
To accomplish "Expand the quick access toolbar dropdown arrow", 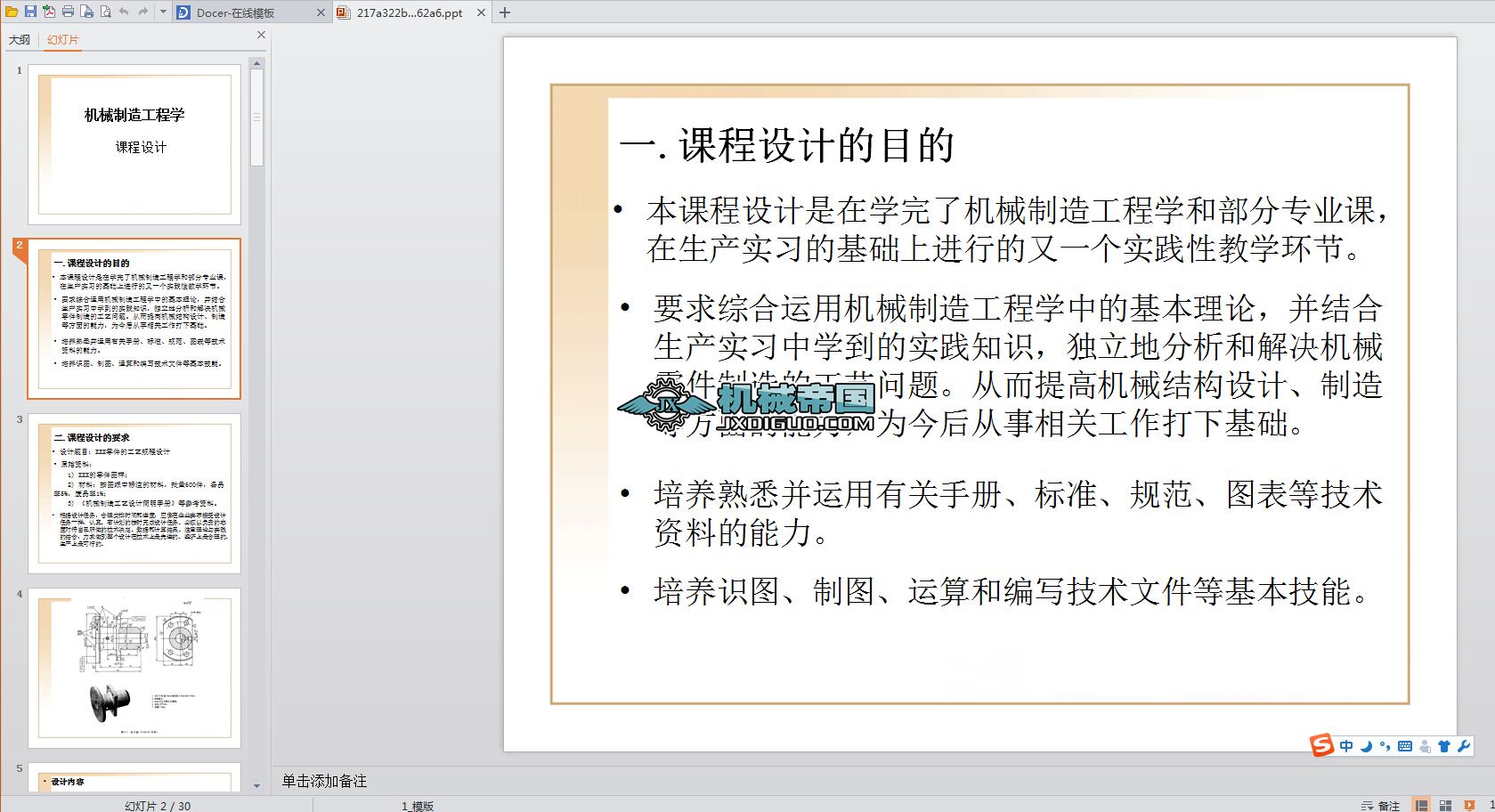I will [x=163, y=12].
